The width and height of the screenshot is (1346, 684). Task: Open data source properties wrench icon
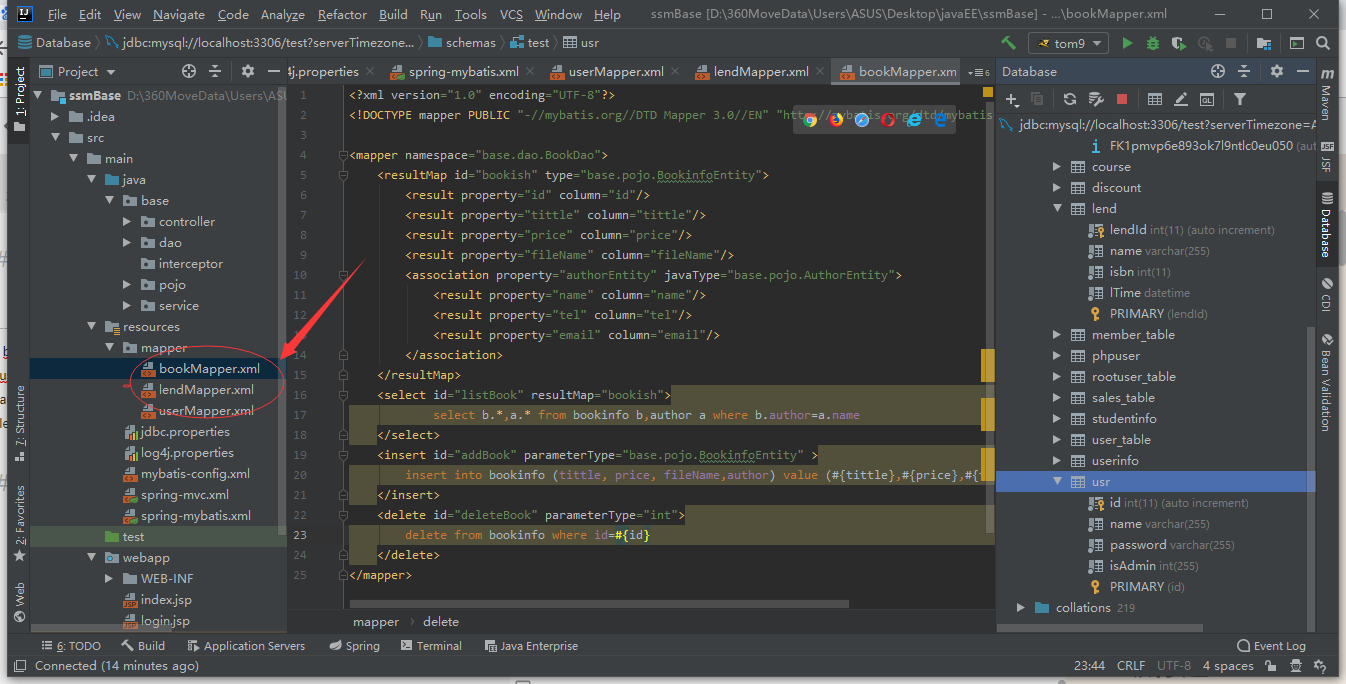pos(1095,99)
